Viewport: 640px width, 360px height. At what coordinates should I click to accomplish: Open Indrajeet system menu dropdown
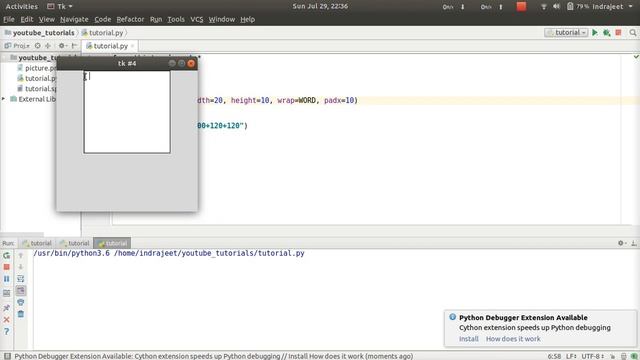(x=612, y=7)
